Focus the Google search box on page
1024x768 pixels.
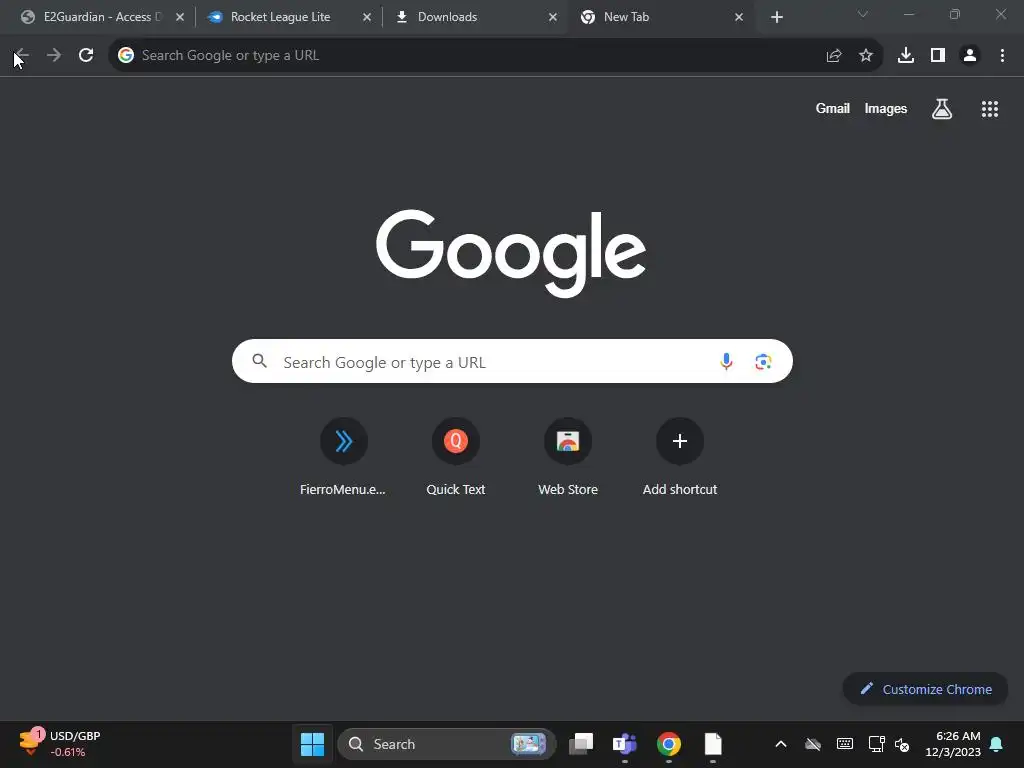(512, 361)
